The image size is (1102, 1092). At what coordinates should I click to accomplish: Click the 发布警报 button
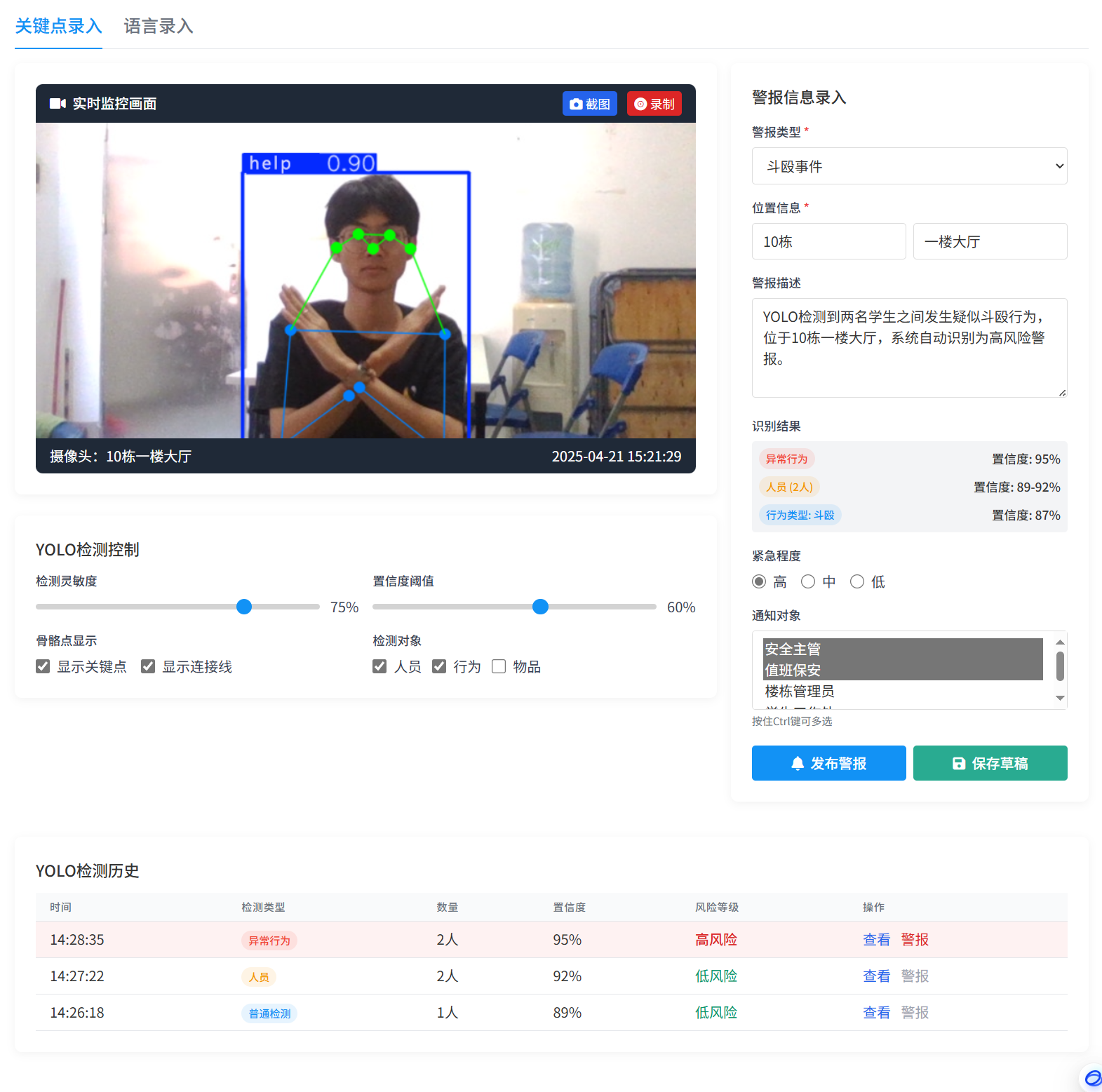coord(828,763)
